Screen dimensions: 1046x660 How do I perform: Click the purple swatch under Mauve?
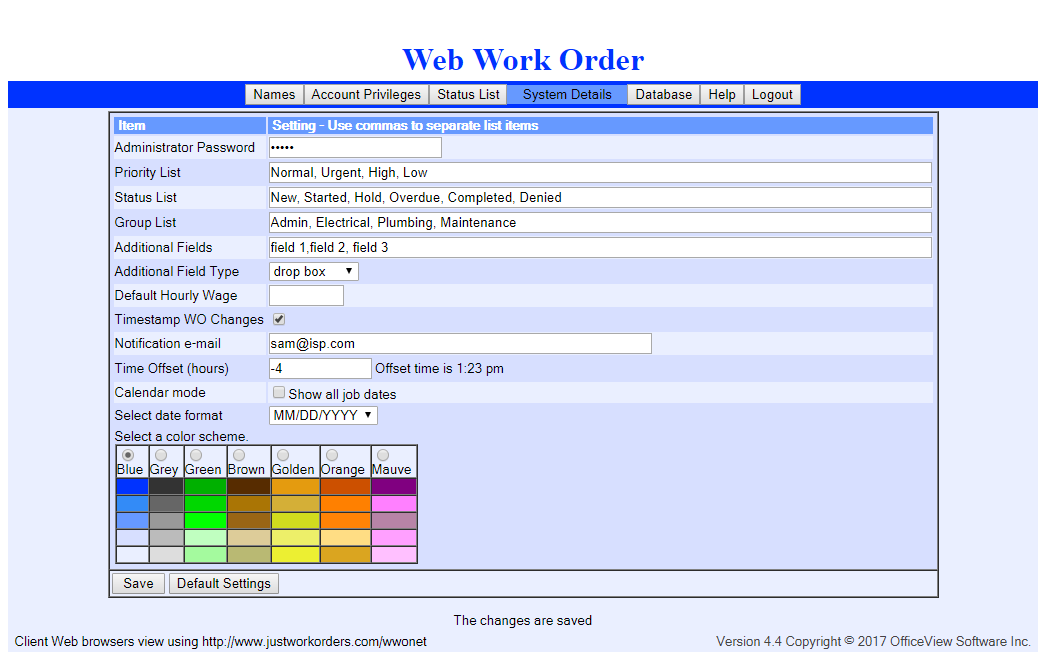pos(393,486)
